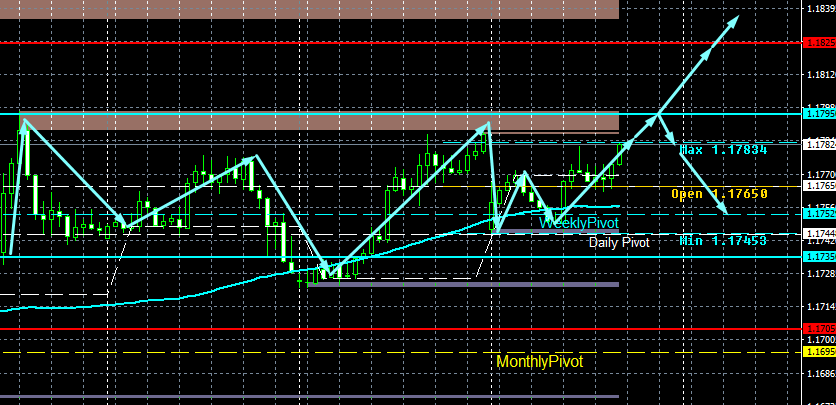Click the Open 1.17650 text
Image resolution: width=836 pixels, height=405 pixels.
pyautogui.click(x=719, y=193)
